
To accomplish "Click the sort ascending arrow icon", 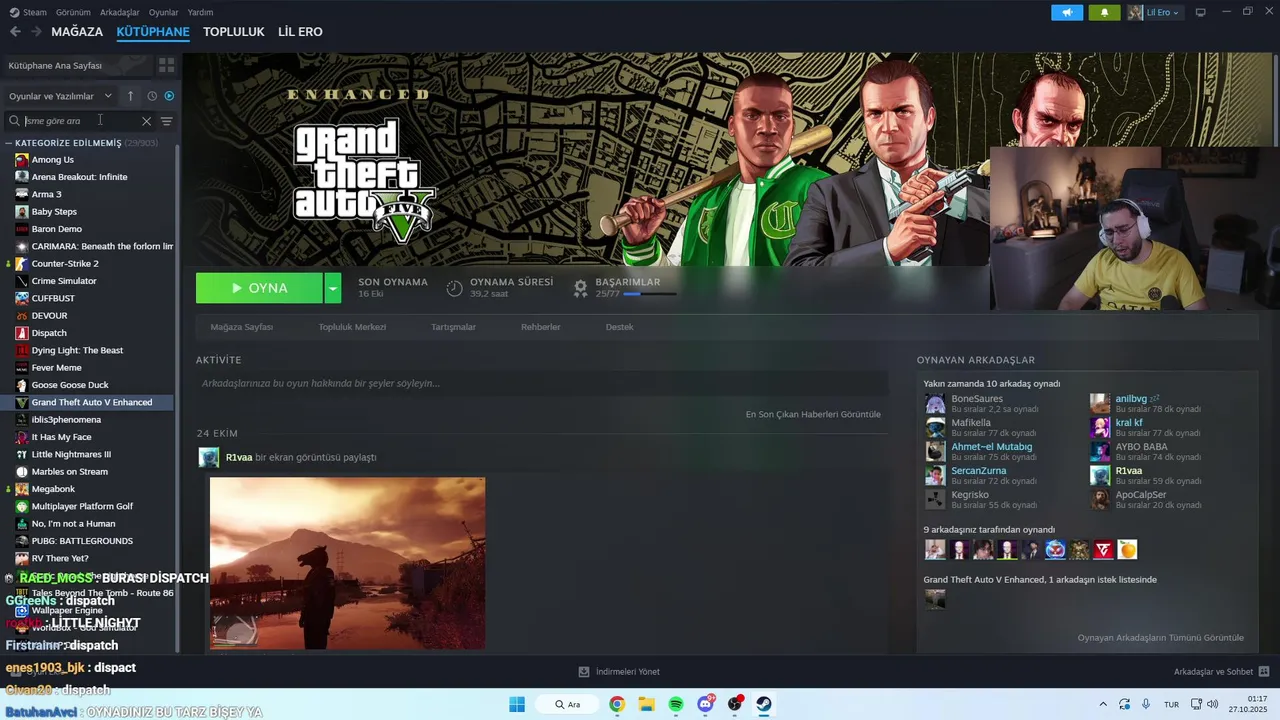I will [x=130, y=96].
